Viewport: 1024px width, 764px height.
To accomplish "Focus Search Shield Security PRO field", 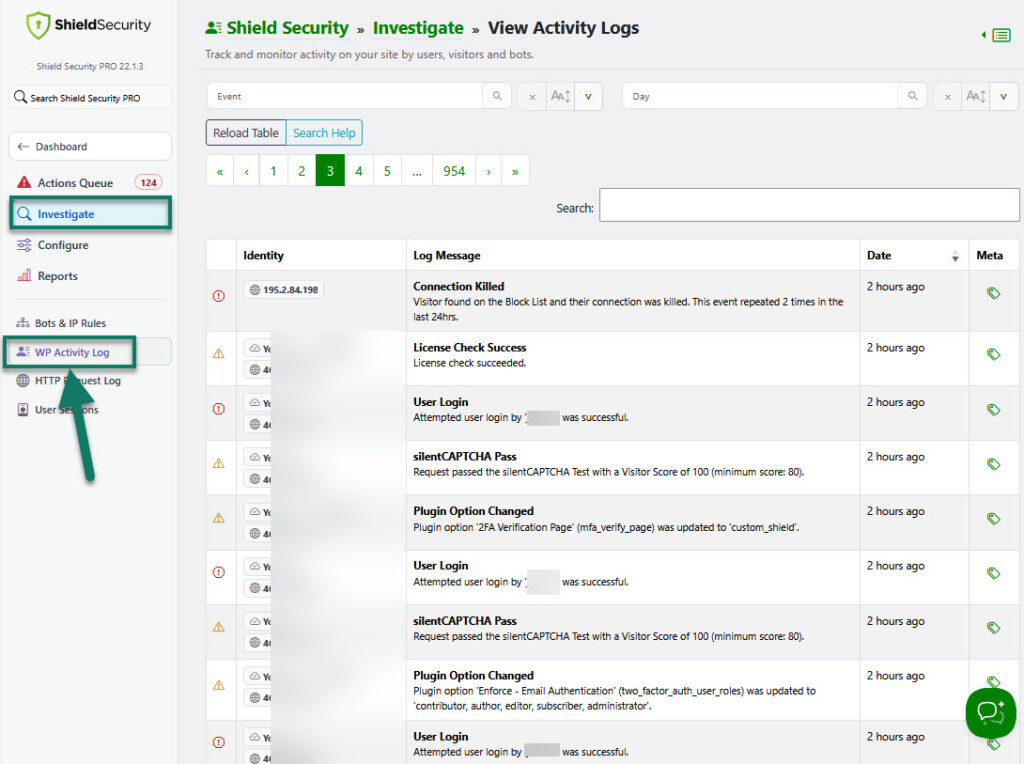I will (x=90, y=97).
